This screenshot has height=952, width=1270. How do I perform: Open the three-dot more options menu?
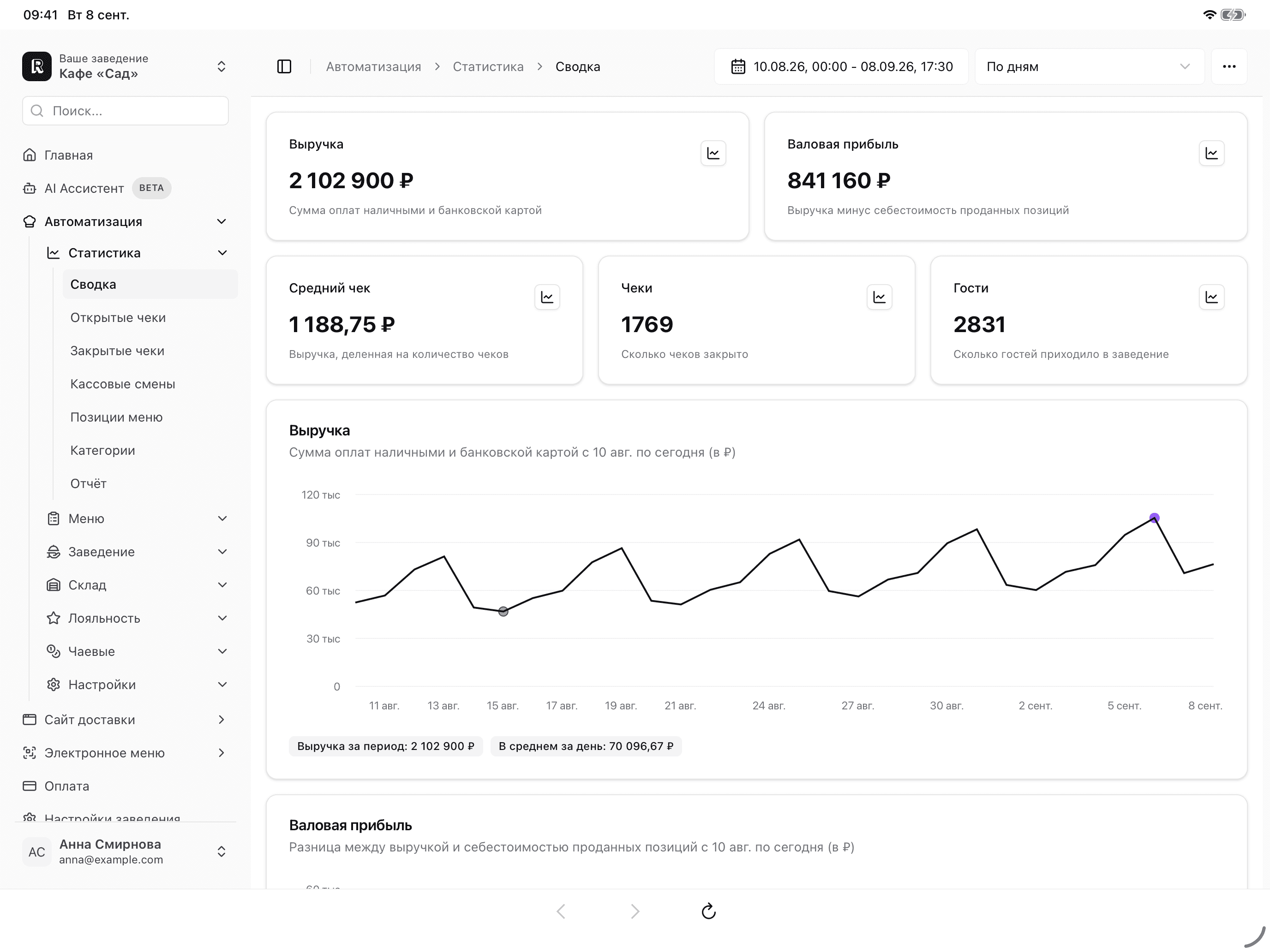click(x=1229, y=66)
